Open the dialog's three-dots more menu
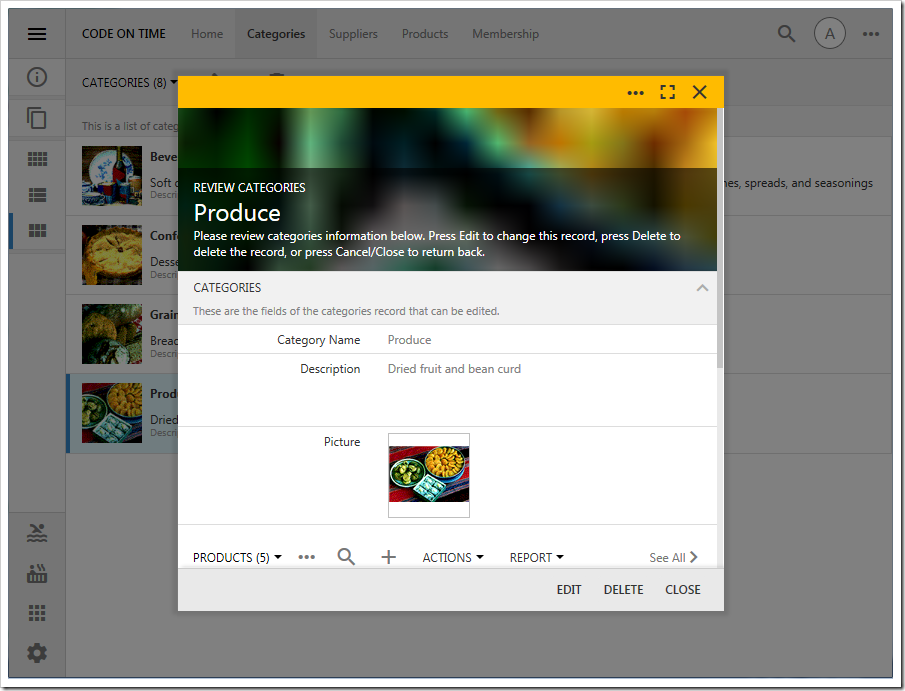Screen dimensions: 905x691 pyautogui.click(x=636, y=93)
